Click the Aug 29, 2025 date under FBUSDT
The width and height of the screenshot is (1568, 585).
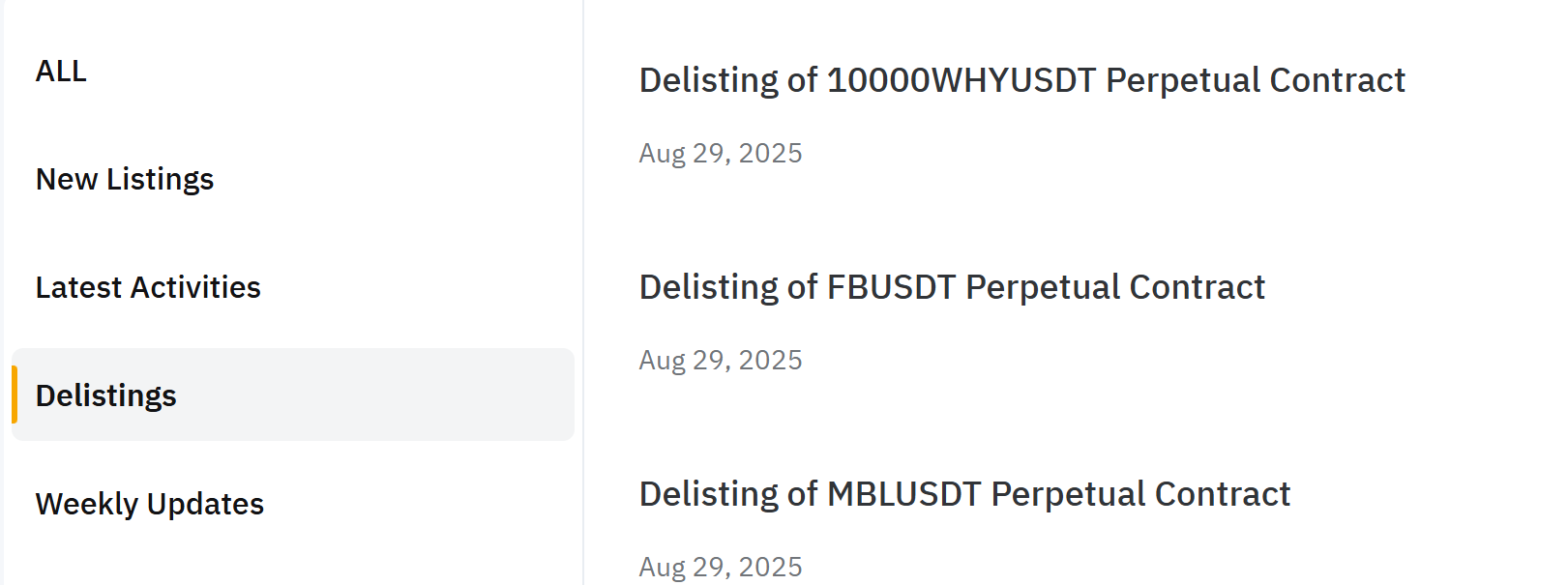point(721,359)
